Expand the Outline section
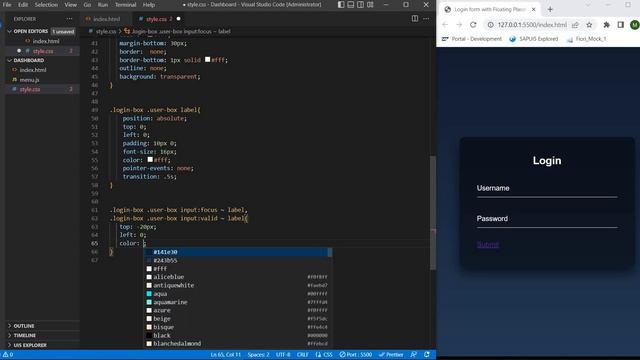Image resolution: width=640 pixels, height=360 pixels. [x=41, y=326]
